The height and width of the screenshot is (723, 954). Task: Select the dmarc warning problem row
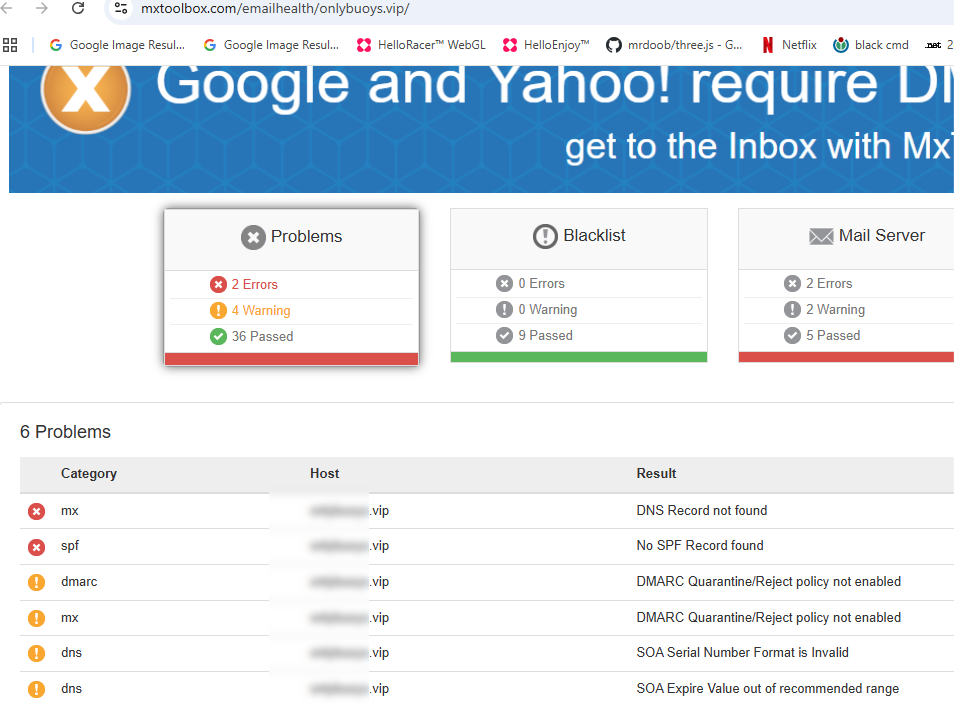click(487, 582)
